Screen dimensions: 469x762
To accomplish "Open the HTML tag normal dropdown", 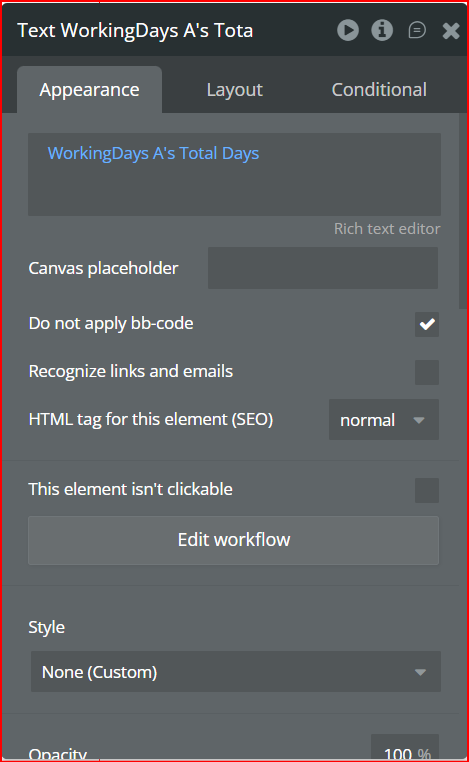I will (383, 419).
